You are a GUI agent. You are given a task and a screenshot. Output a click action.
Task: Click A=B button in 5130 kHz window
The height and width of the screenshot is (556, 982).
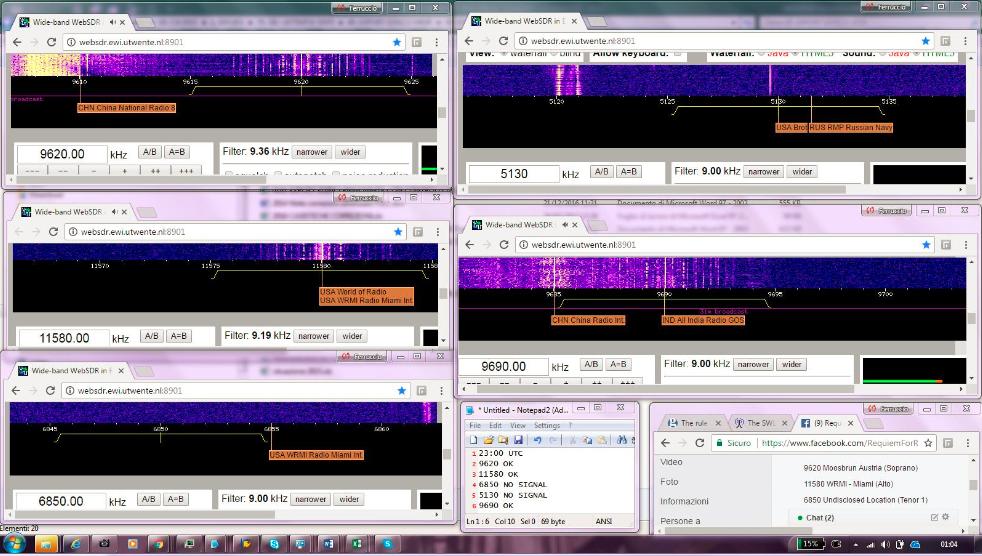click(x=629, y=172)
